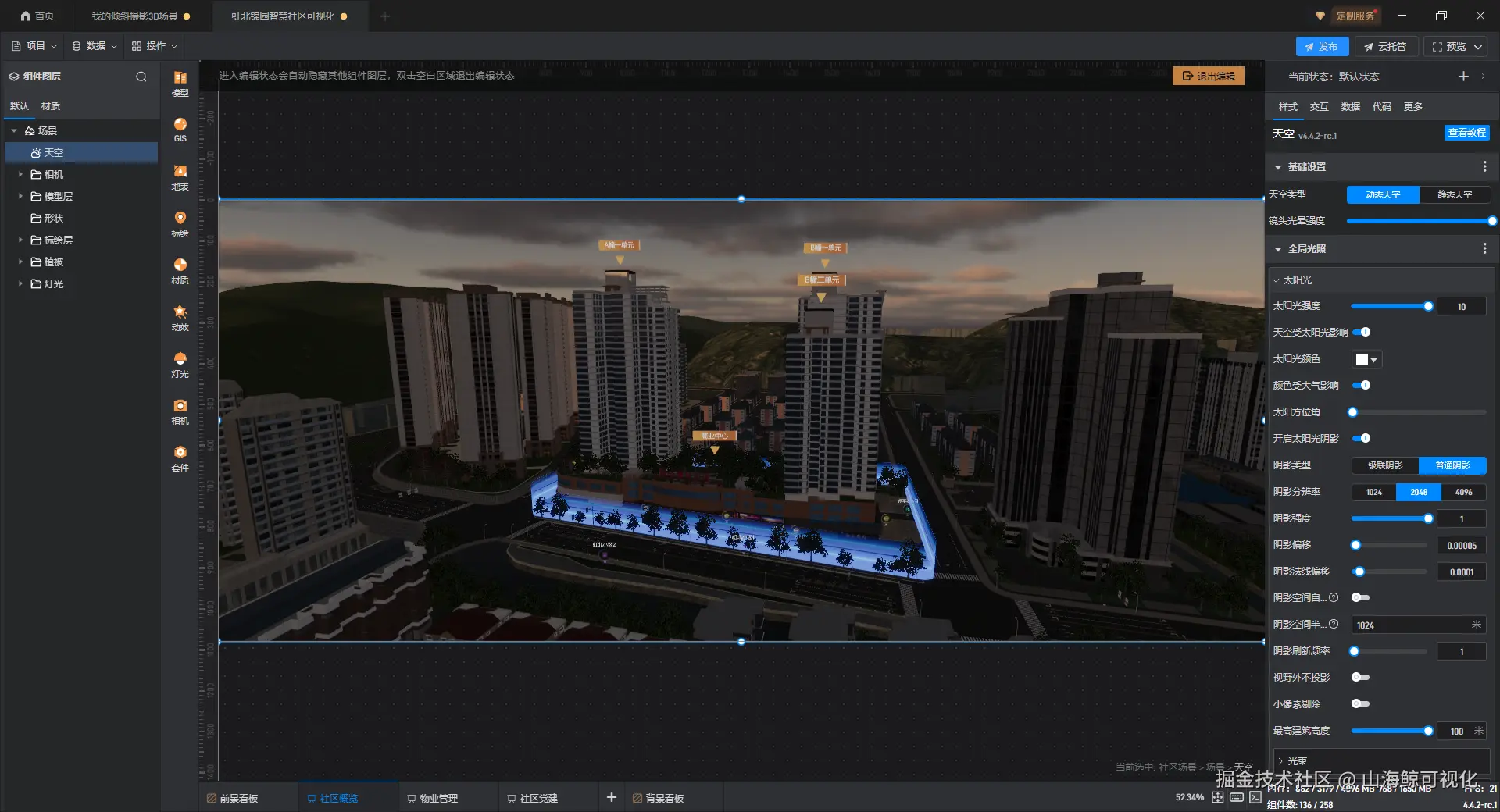Image resolution: width=1500 pixels, height=812 pixels.
Task: Open the 标绘 (Marker) component panel
Action: (x=180, y=224)
